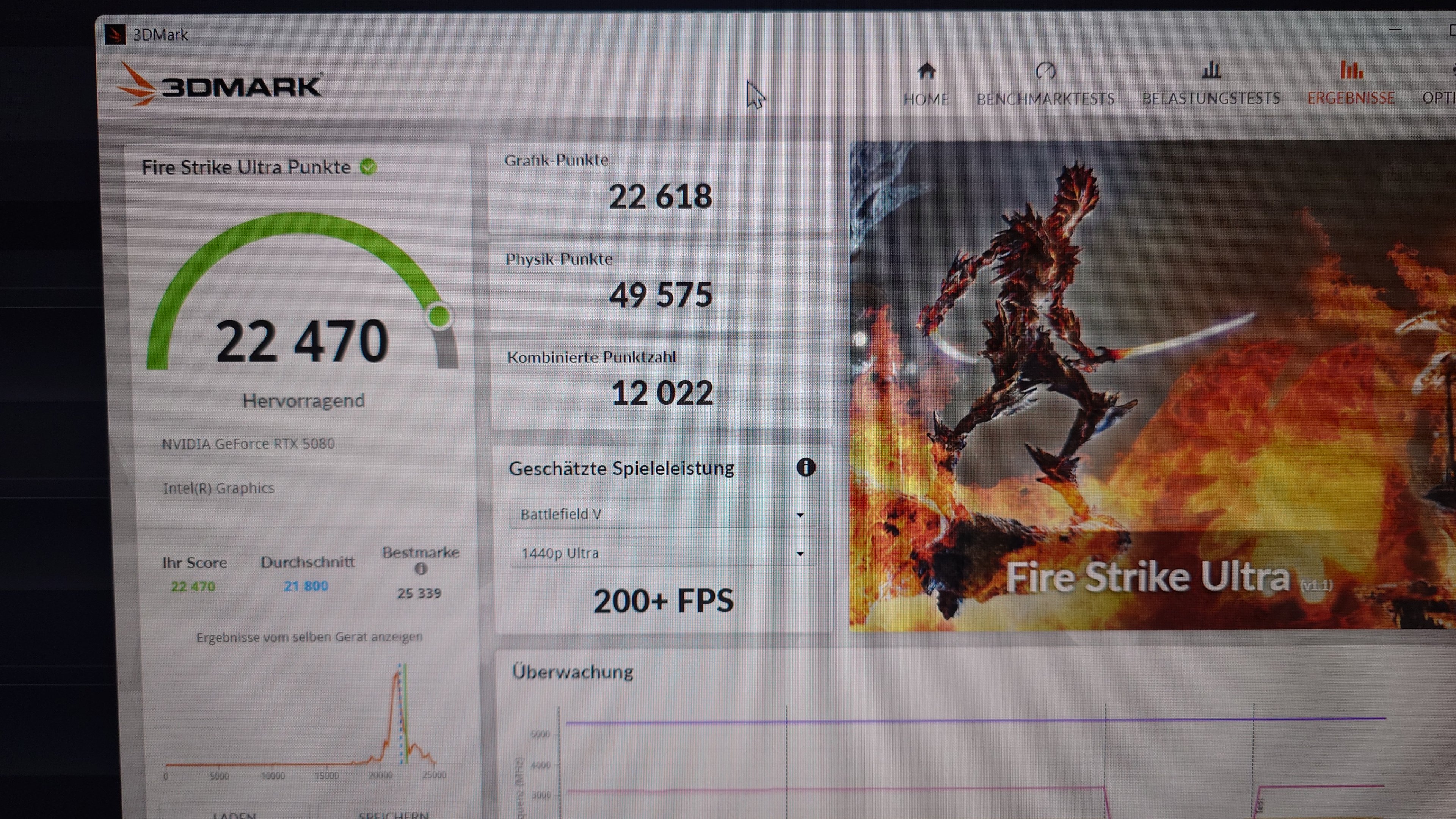Minimize the 3DMark window
Image resolution: width=1456 pixels, height=819 pixels.
coord(1395,30)
